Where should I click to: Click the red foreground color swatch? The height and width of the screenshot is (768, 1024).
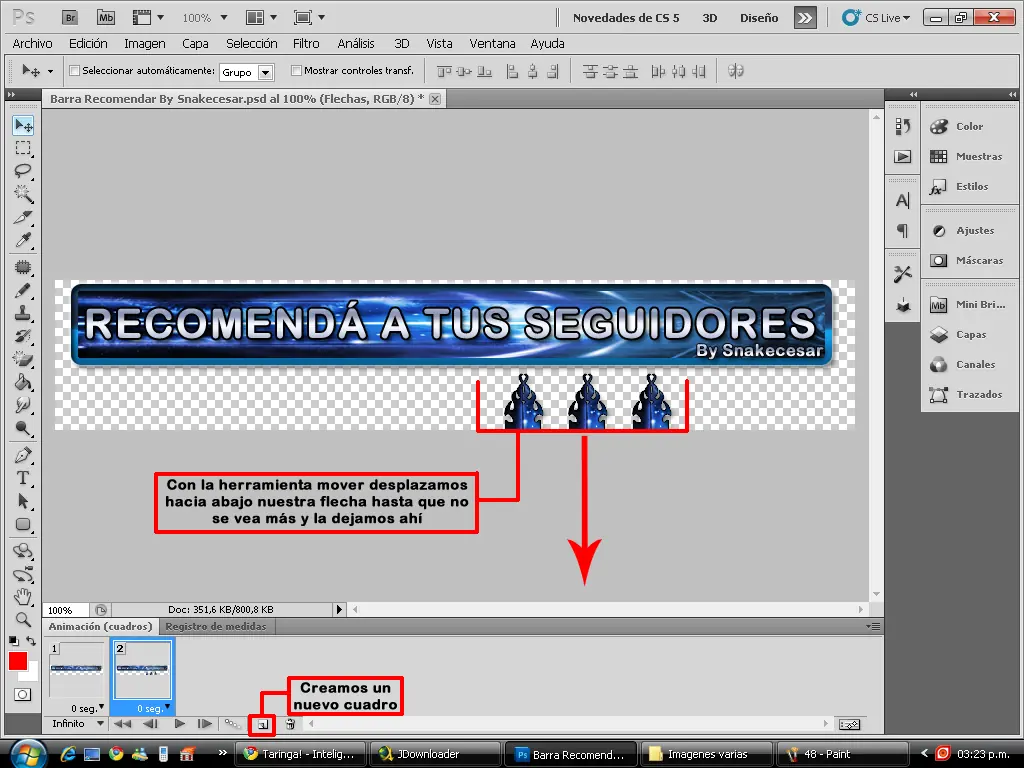coord(18,662)
